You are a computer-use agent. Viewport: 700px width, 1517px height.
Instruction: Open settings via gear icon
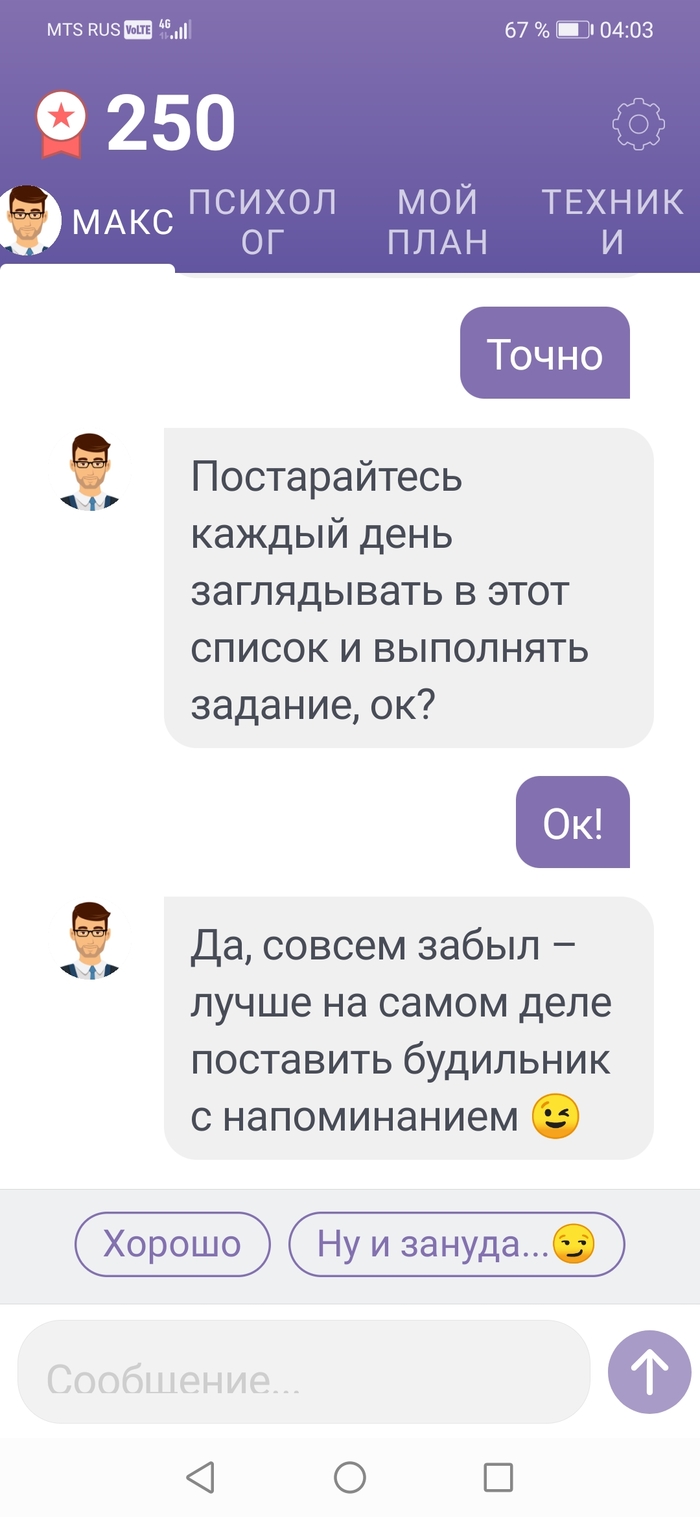[x=638, y=124]
